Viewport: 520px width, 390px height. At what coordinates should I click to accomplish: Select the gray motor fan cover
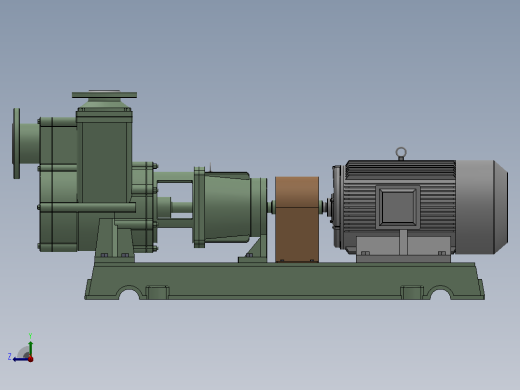click(482, 207)
